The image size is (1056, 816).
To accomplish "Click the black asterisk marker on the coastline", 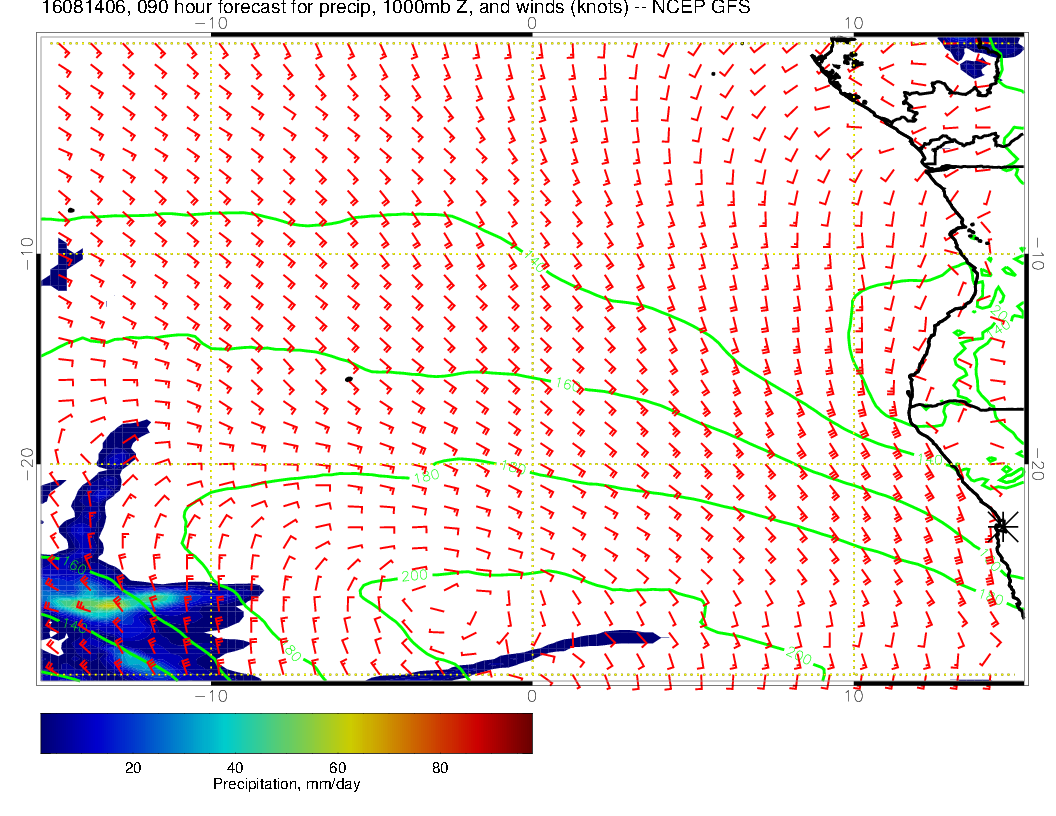I will pyautogui.click(x=1003, y=525).
